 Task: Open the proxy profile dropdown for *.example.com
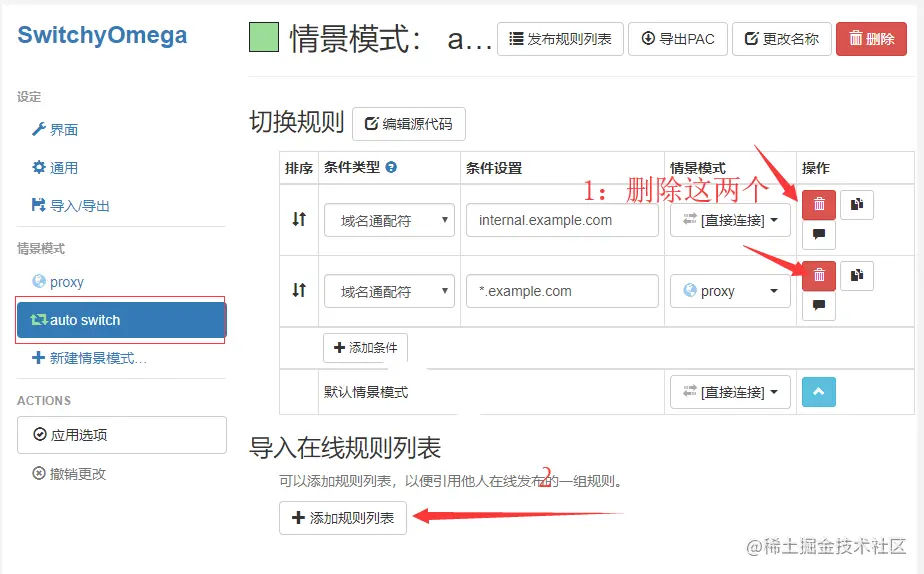(730, 291)
